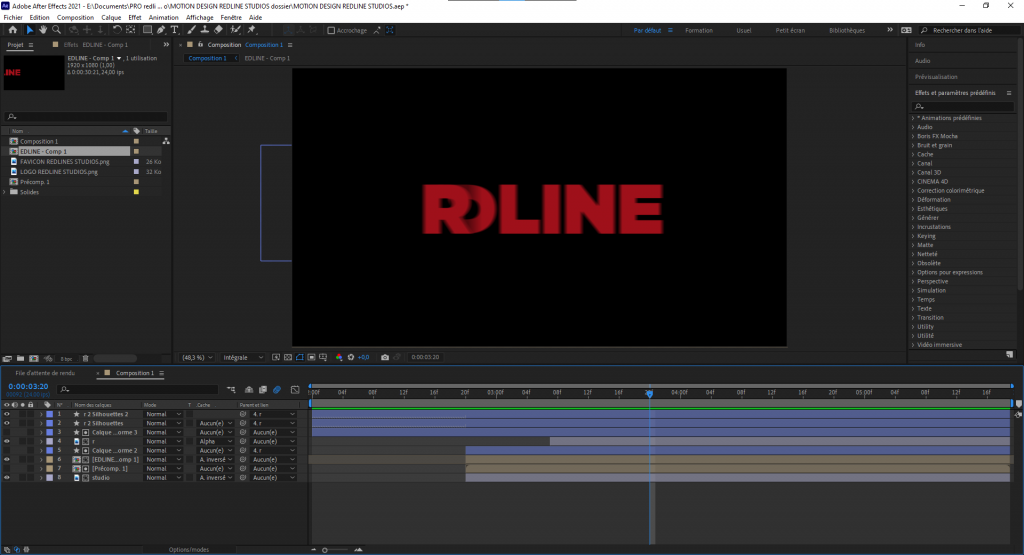Select the Clone Stamp tool

[204, 30]
